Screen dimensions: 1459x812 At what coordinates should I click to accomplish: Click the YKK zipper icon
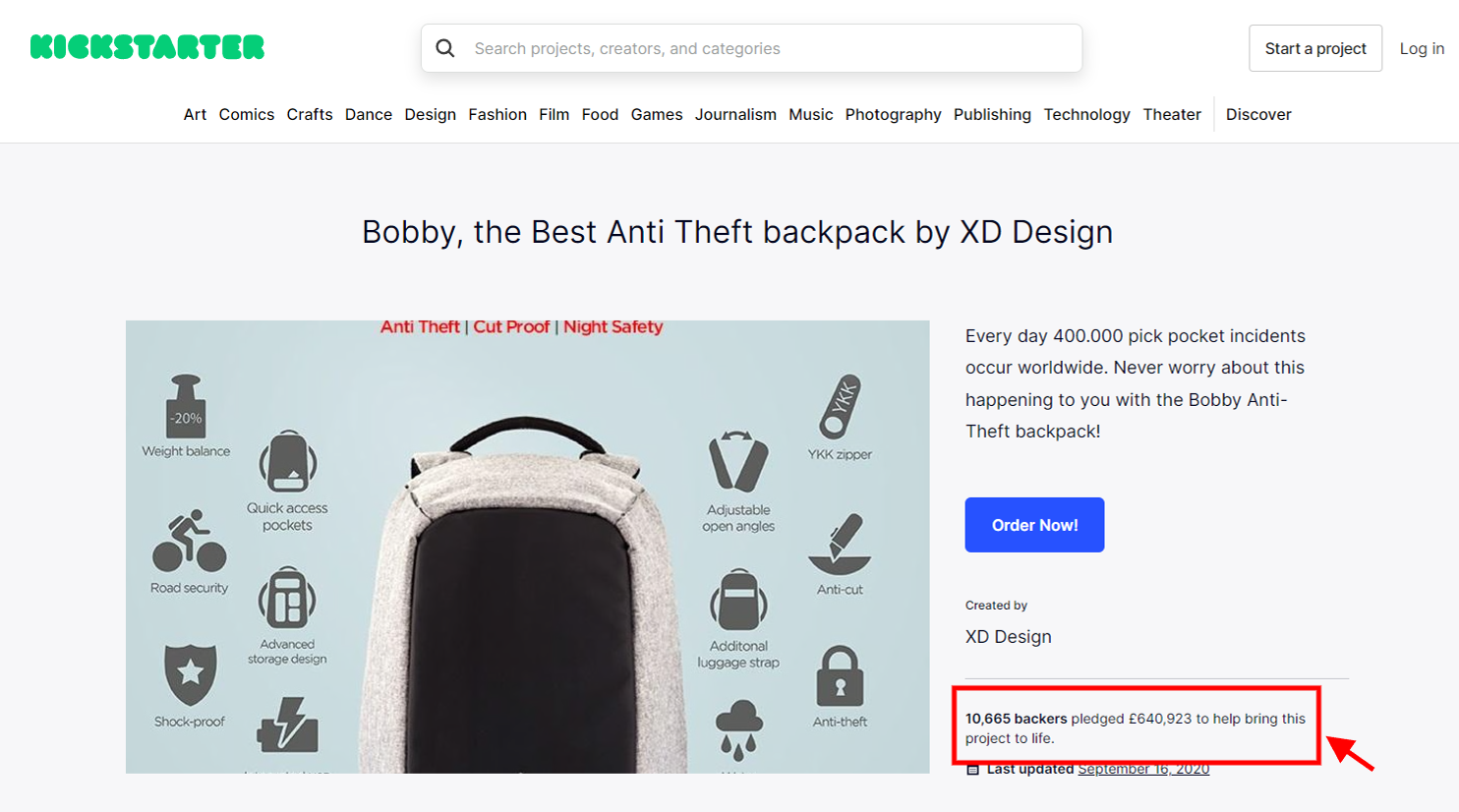point(841,406)
